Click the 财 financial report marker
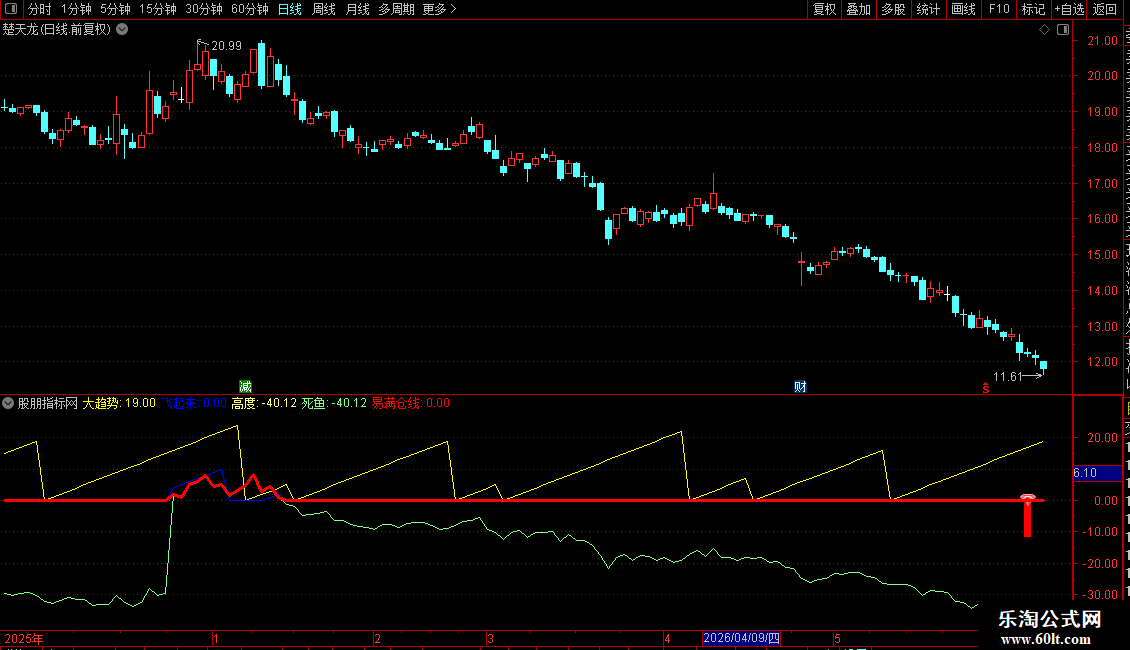The width and height of the screenshot is (1130, 650). (800, 387)
